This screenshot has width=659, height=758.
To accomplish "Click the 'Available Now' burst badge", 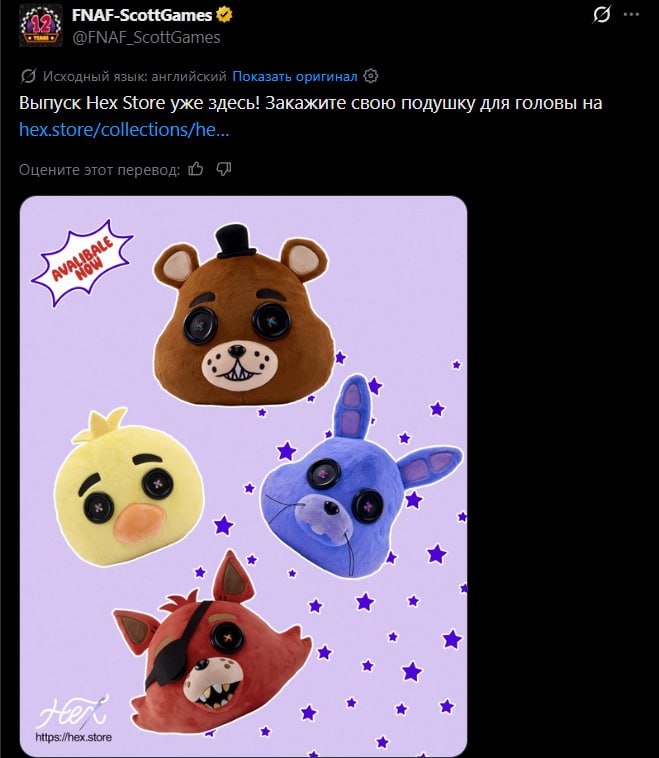I will pyautogui.click(x=82, y=263).
